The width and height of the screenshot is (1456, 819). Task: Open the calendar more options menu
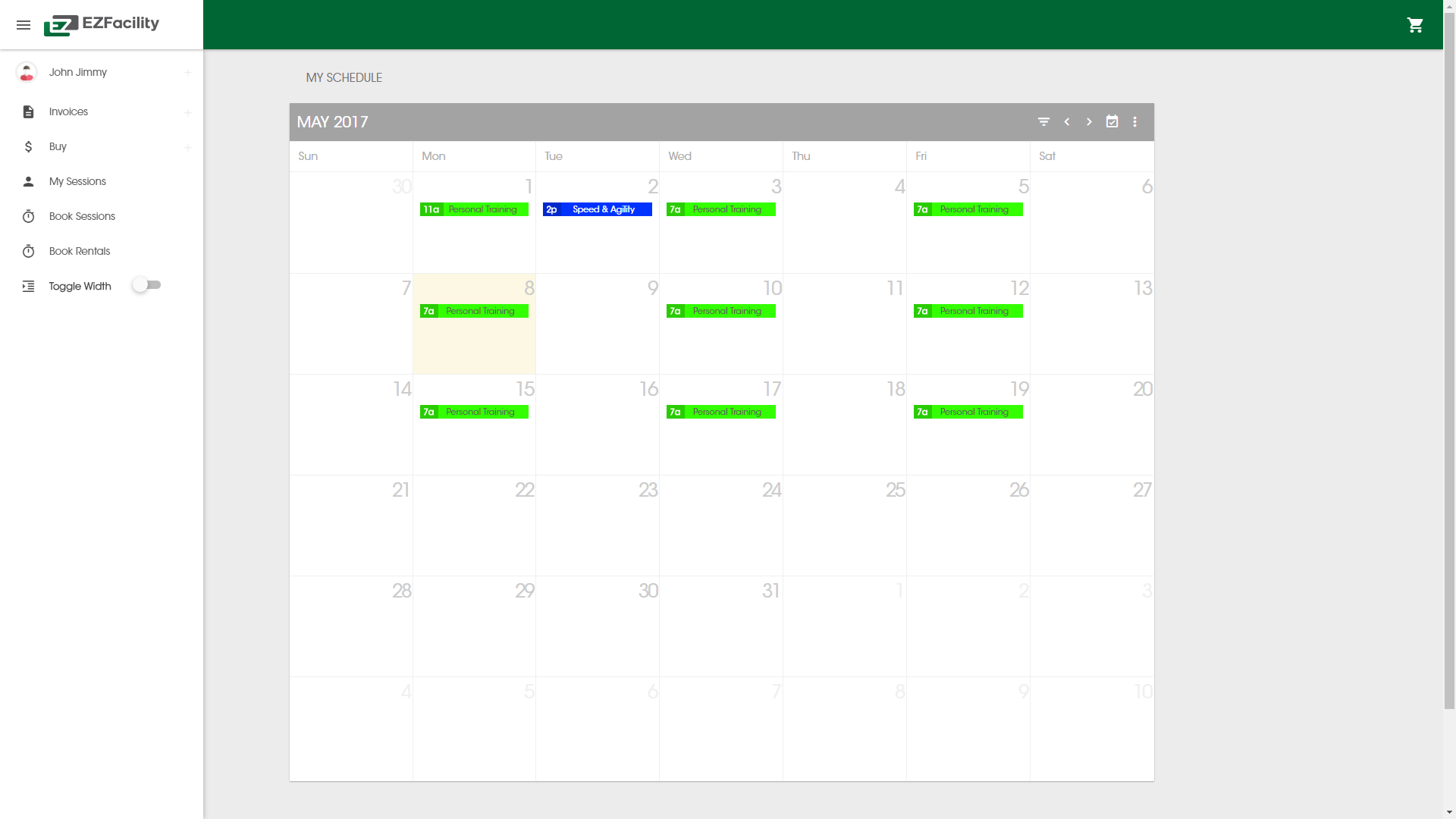pos(1134,122)
